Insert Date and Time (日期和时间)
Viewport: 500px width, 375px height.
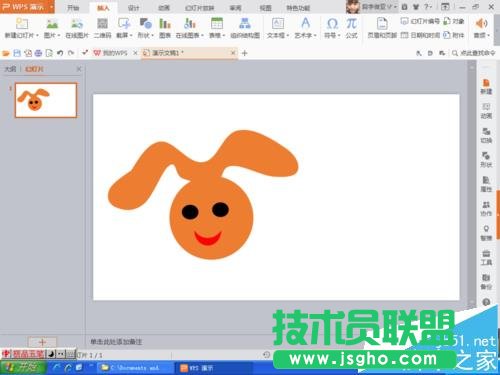(420, 35)
